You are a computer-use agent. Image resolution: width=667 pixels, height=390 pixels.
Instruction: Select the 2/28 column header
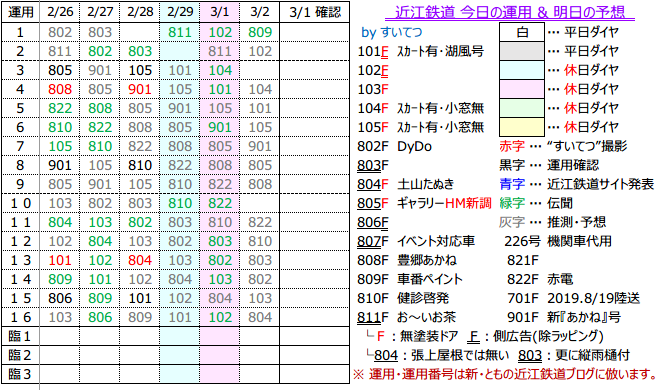coord(140,12)
